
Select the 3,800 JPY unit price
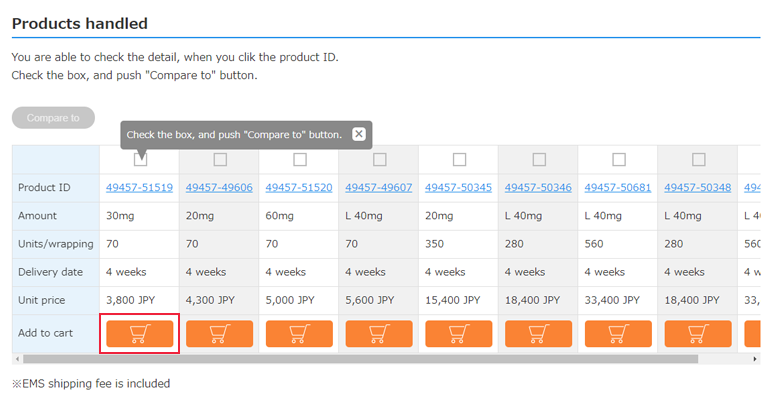pos(131,300)
